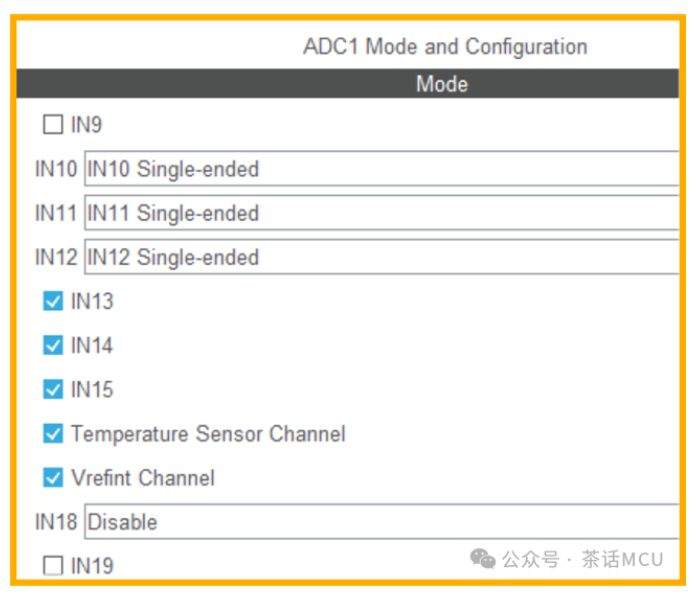Click the 公众号 watermark text
698x599 pixels.
point(531,559)
